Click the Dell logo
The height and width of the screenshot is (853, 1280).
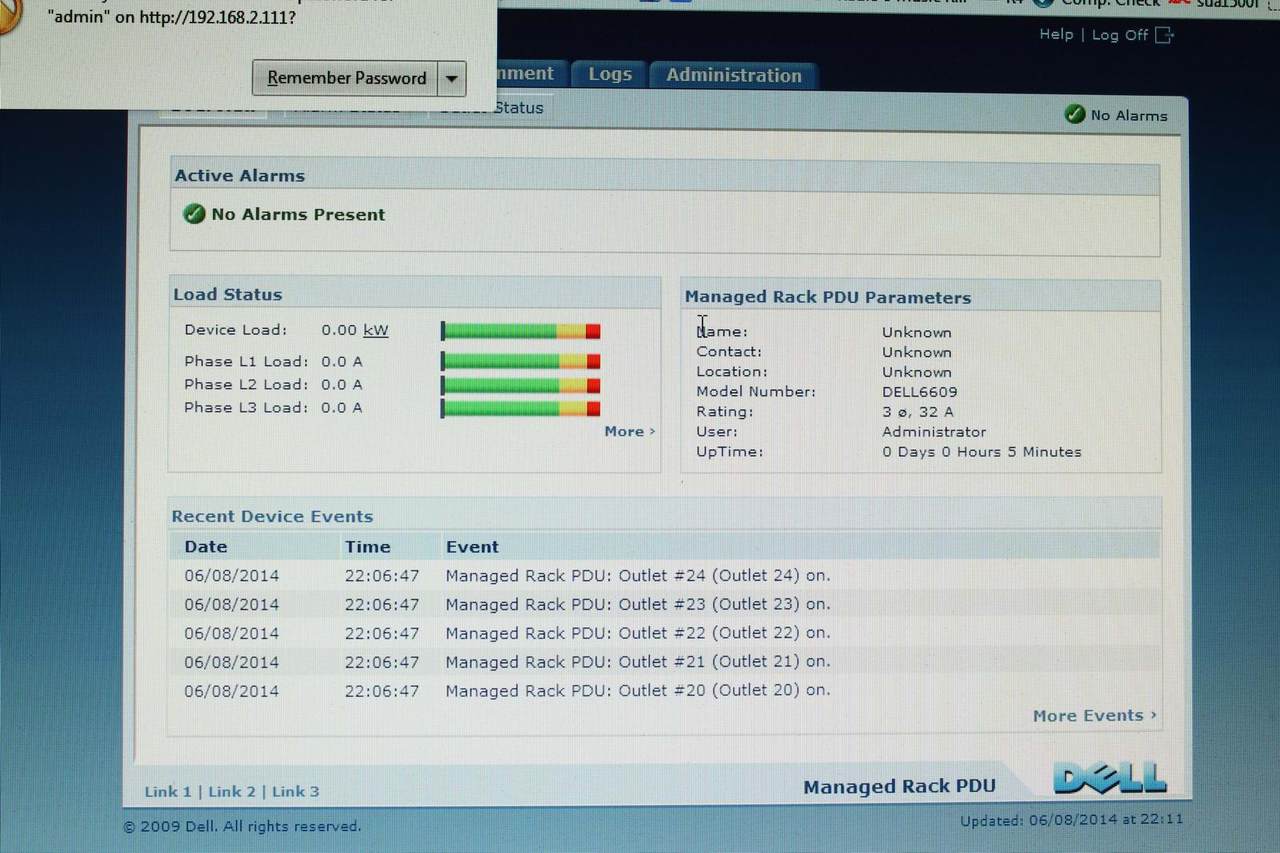tap(1110, 777)
